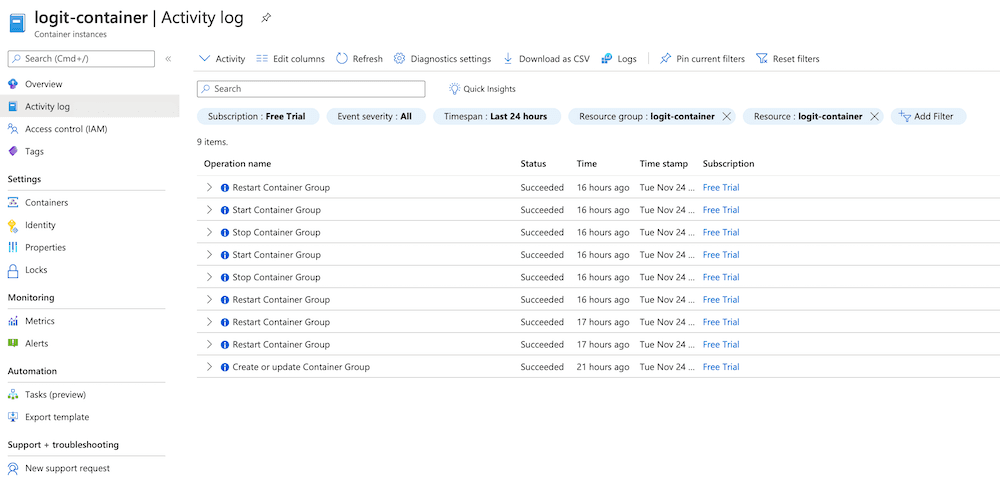
Task: Remove the Resource logit-container filter
Action: (x=874, y=117)
